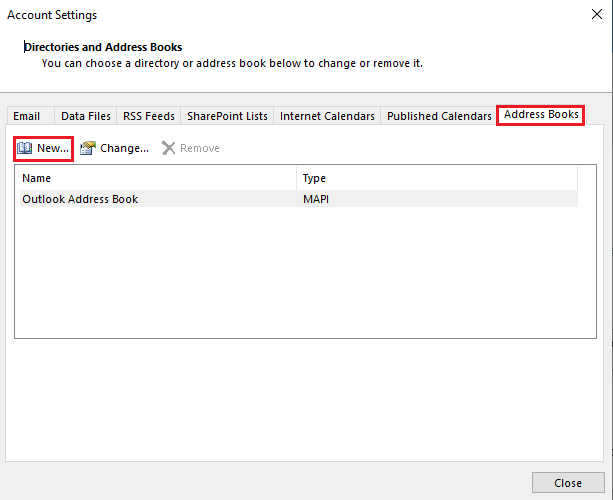613x500 pixels.
Task: Click the Remove button label
Action: [200, 148]
